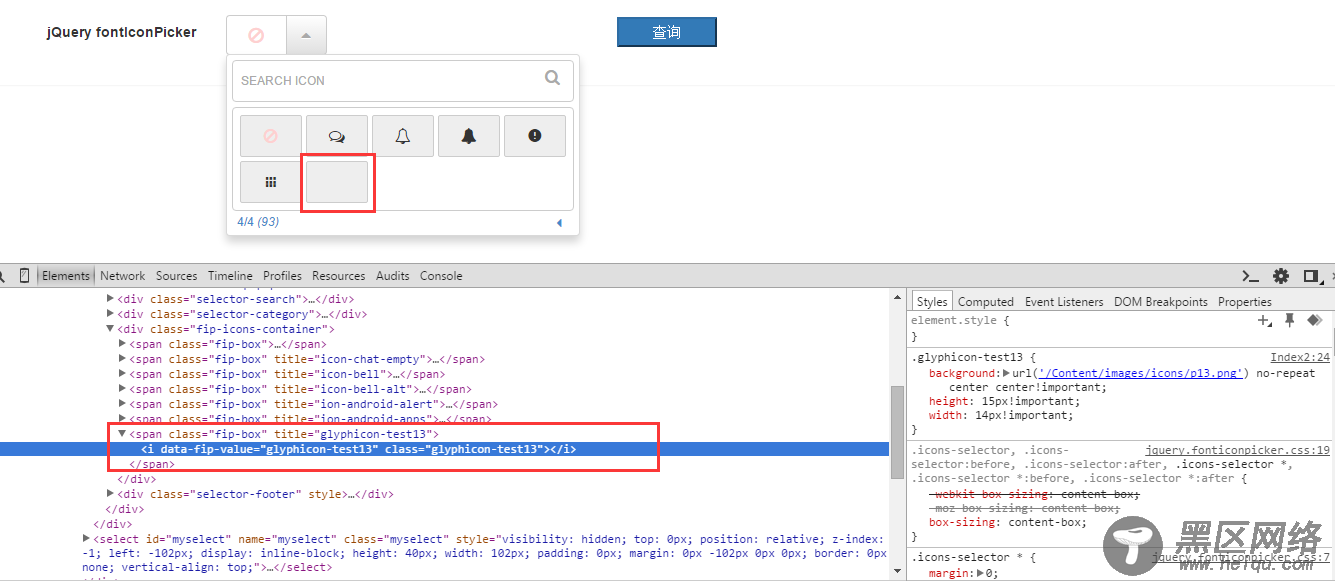Open Index2:24 source link
The height and width of the screenshot is (581, 1335).
(1300, 357)
